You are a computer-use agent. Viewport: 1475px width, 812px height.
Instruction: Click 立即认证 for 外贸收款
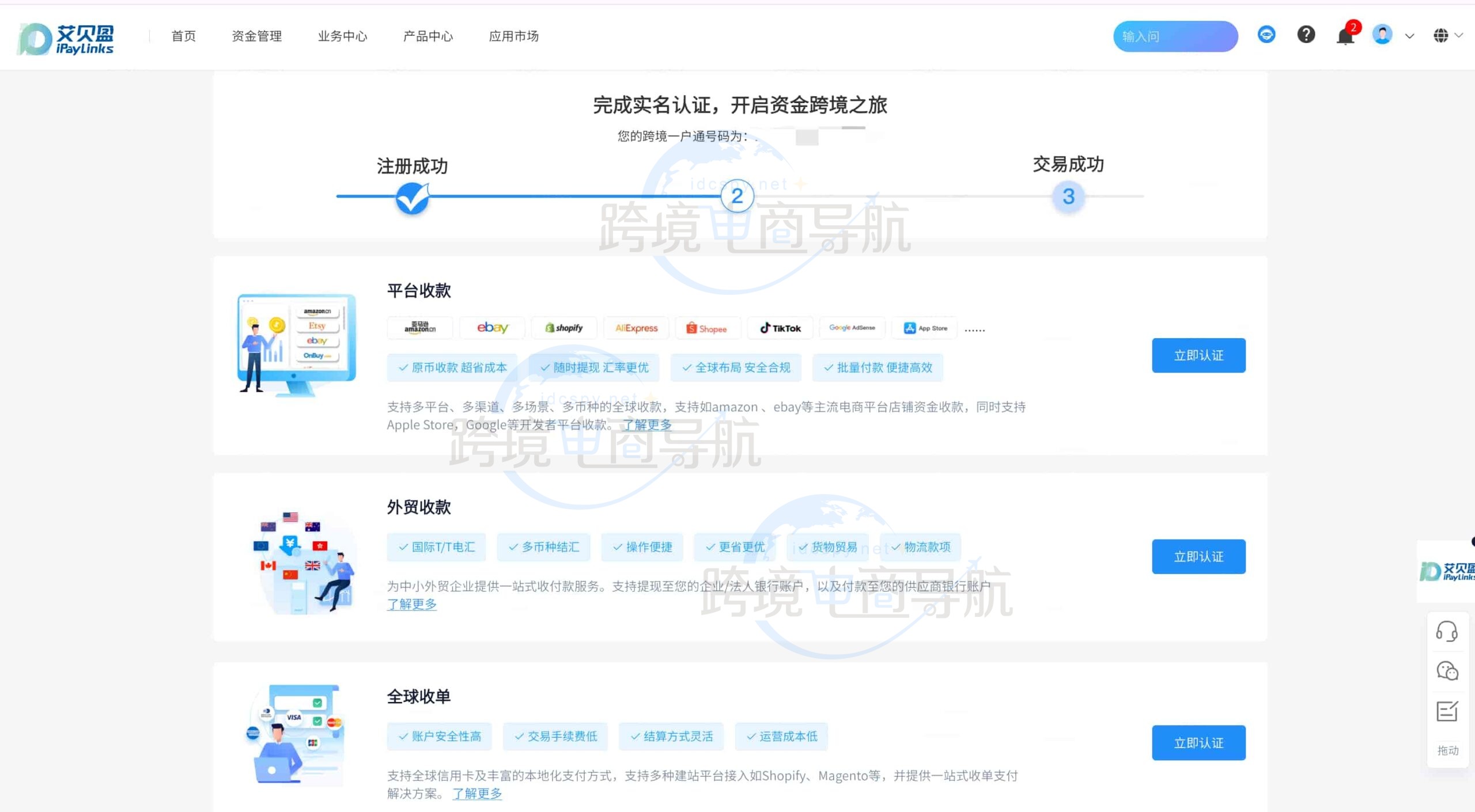tap(1198, 556)
